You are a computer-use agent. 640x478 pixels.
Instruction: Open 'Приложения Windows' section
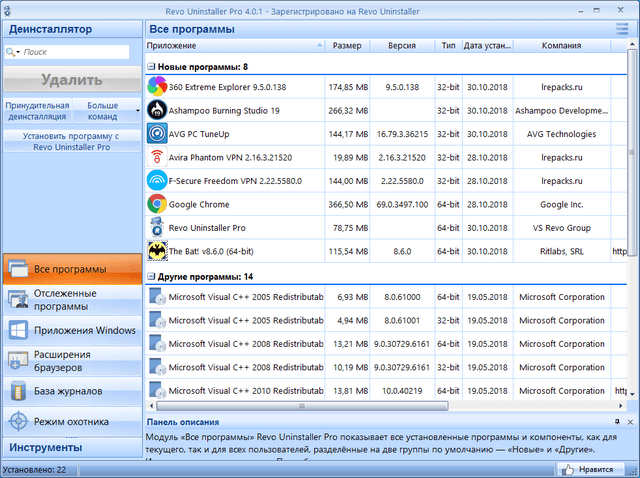click(x=71, y=330)
